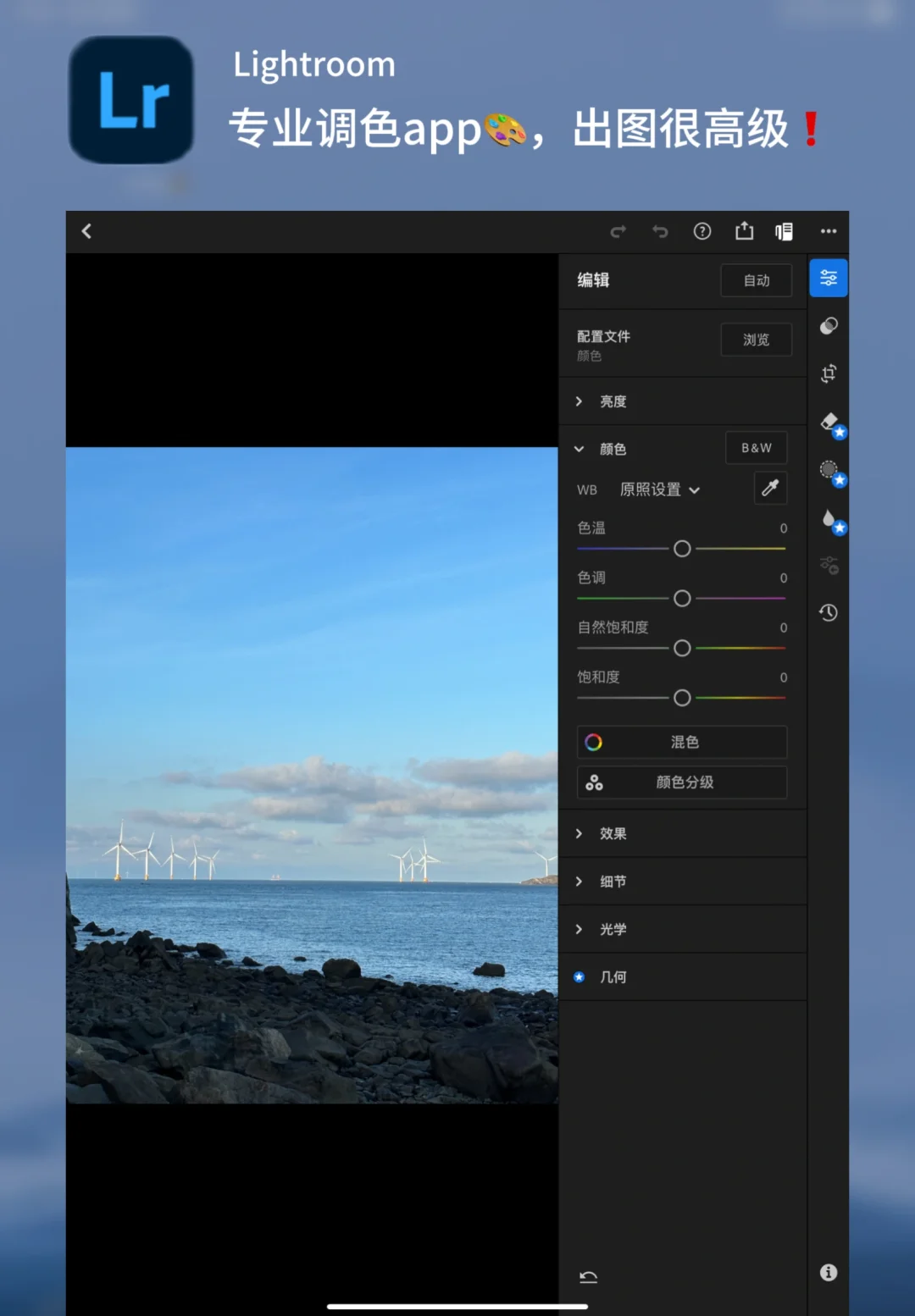Click the redo arrow icon
The width and height of the screenshot is (915, 1316).
[618, 231]
